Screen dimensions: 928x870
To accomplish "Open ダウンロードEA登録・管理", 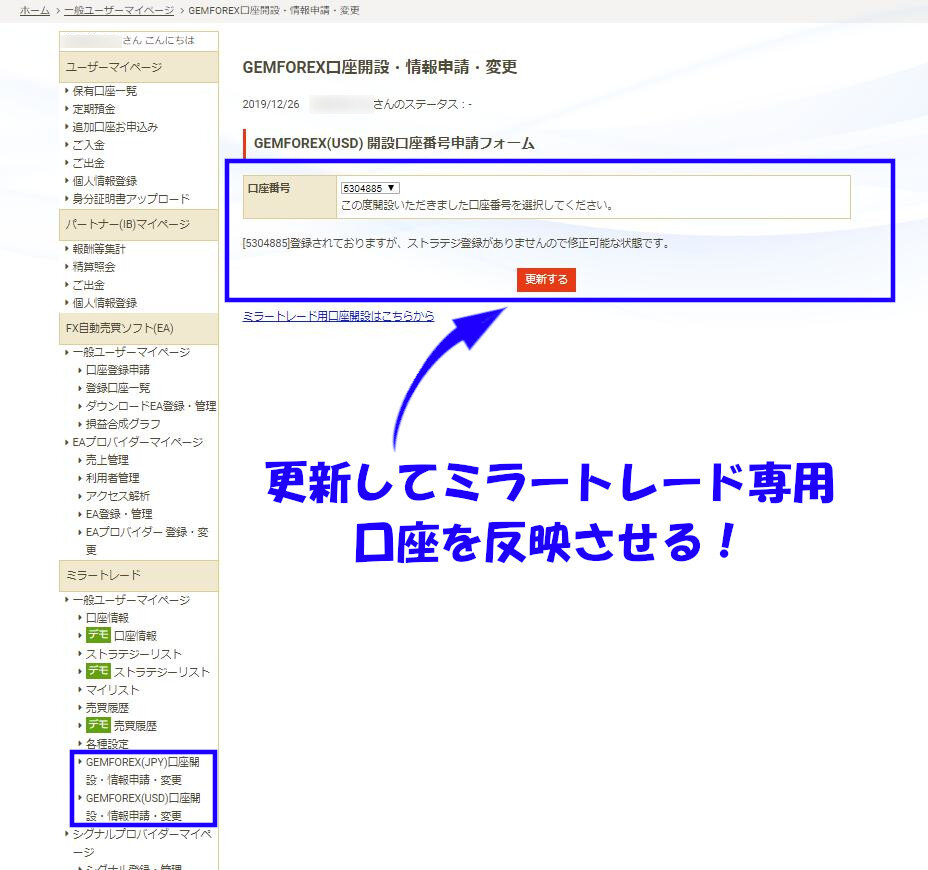I will pos(151,406).
